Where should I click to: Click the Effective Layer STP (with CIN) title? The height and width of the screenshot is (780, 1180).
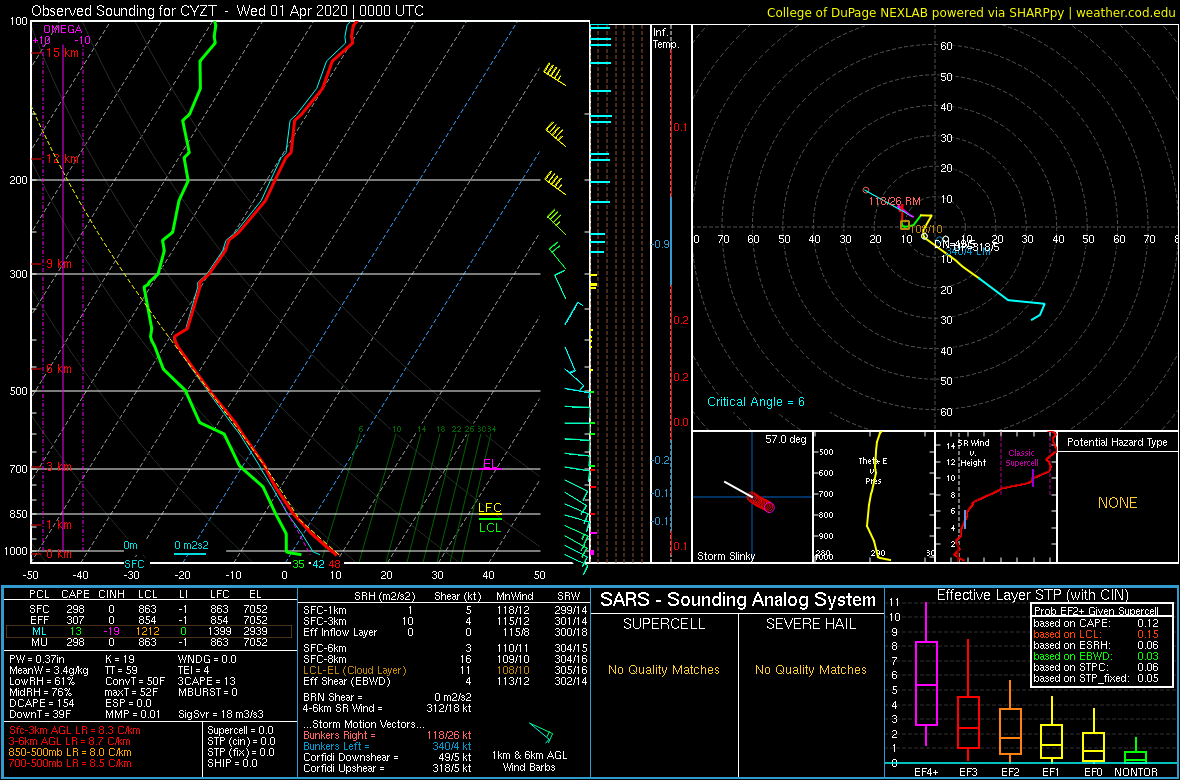(x=1032, y=595)
